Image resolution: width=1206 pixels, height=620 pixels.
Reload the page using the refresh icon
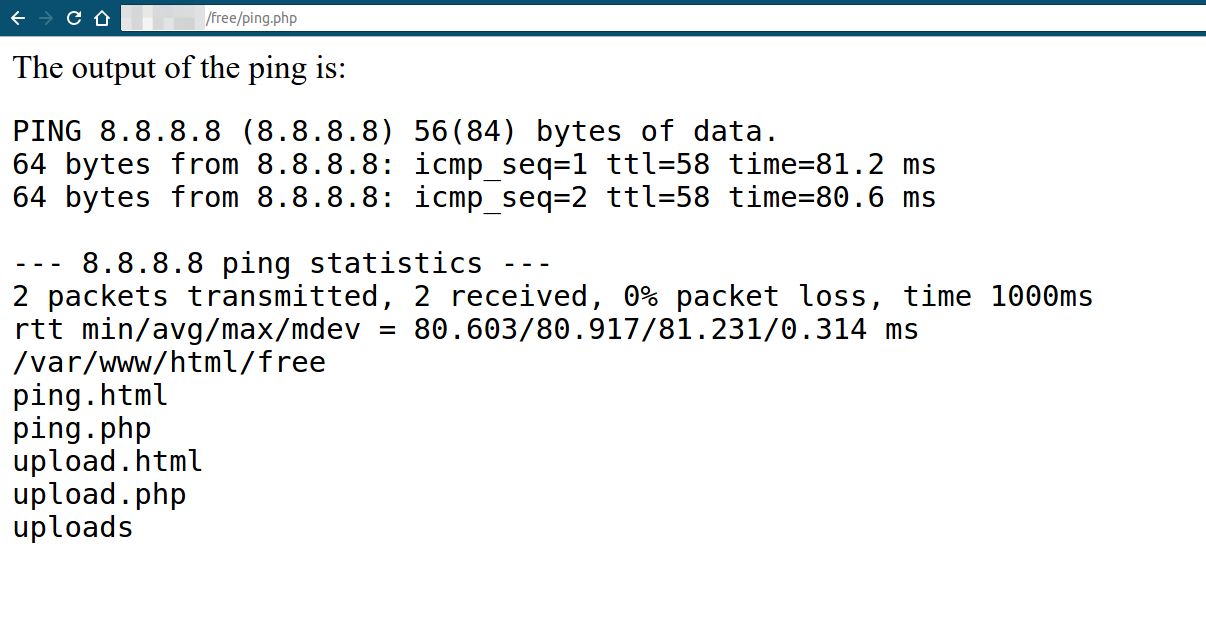[x=73, y=18]
